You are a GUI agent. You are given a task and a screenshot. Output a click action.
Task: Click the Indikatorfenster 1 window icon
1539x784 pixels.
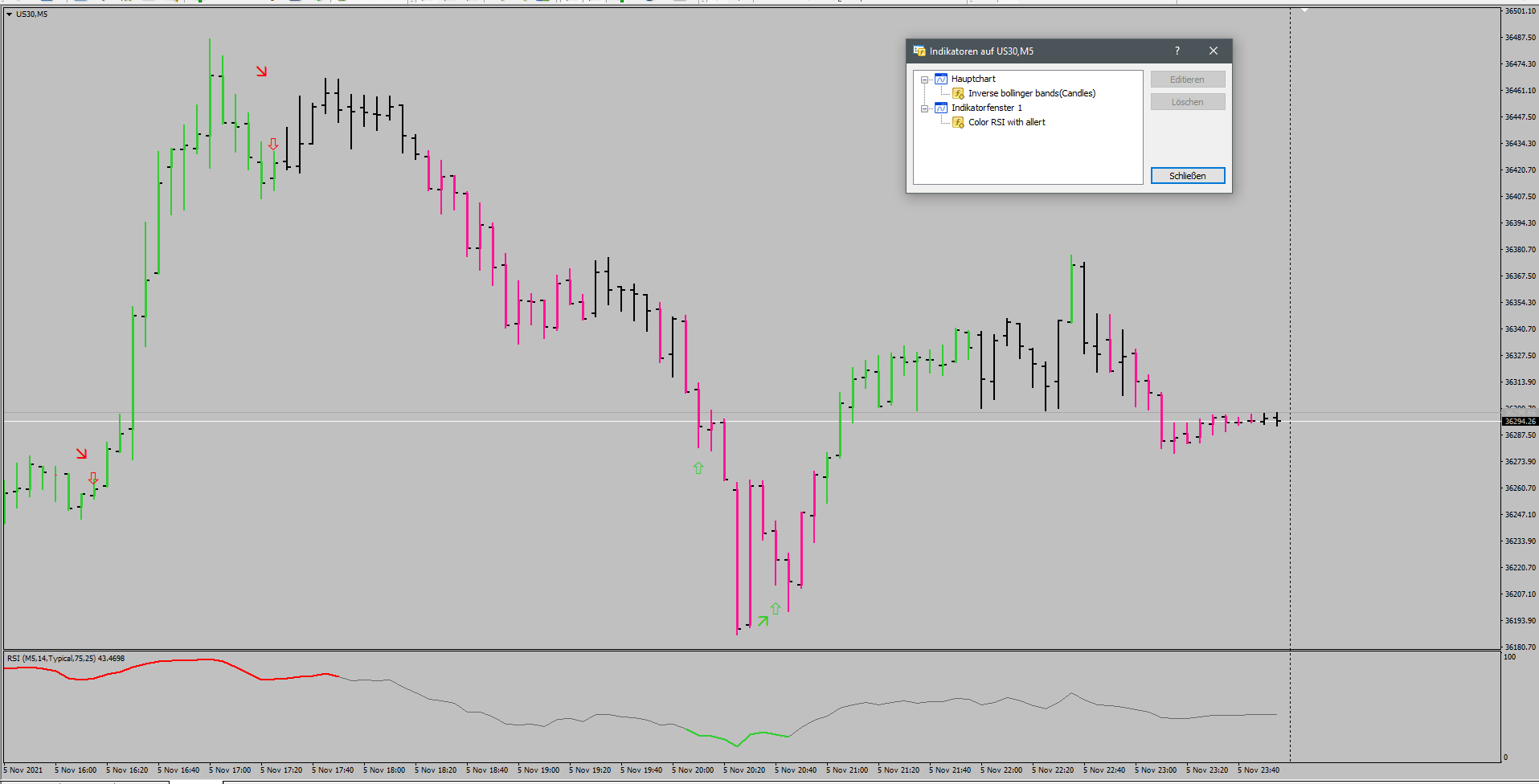[941, 108]
